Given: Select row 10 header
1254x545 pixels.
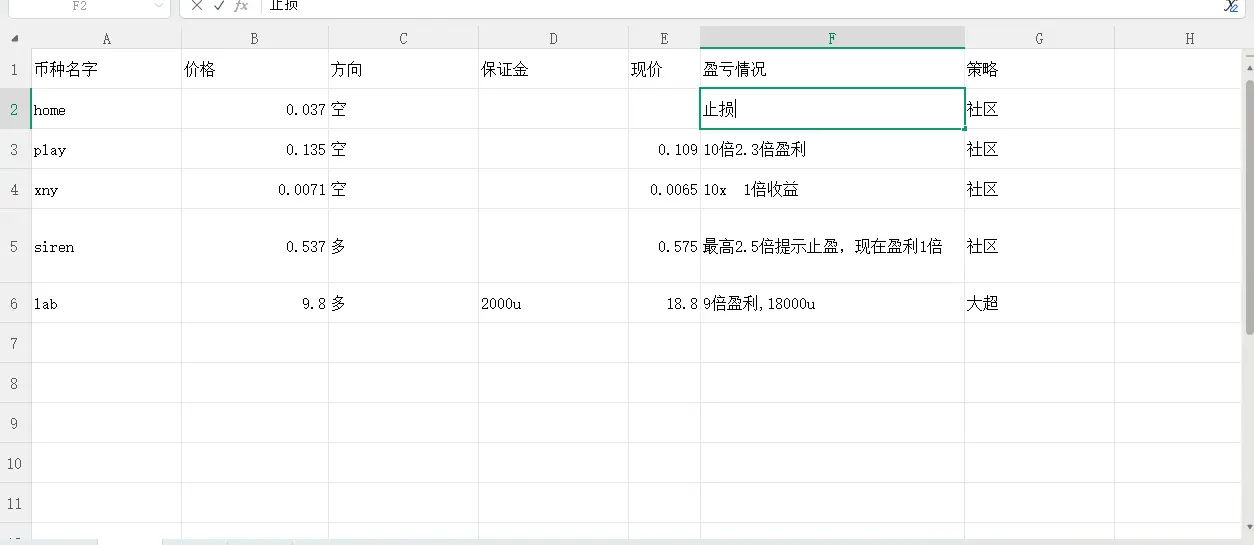Looking at the screenshot, I should pyautogui.click(x=15, y=463).
